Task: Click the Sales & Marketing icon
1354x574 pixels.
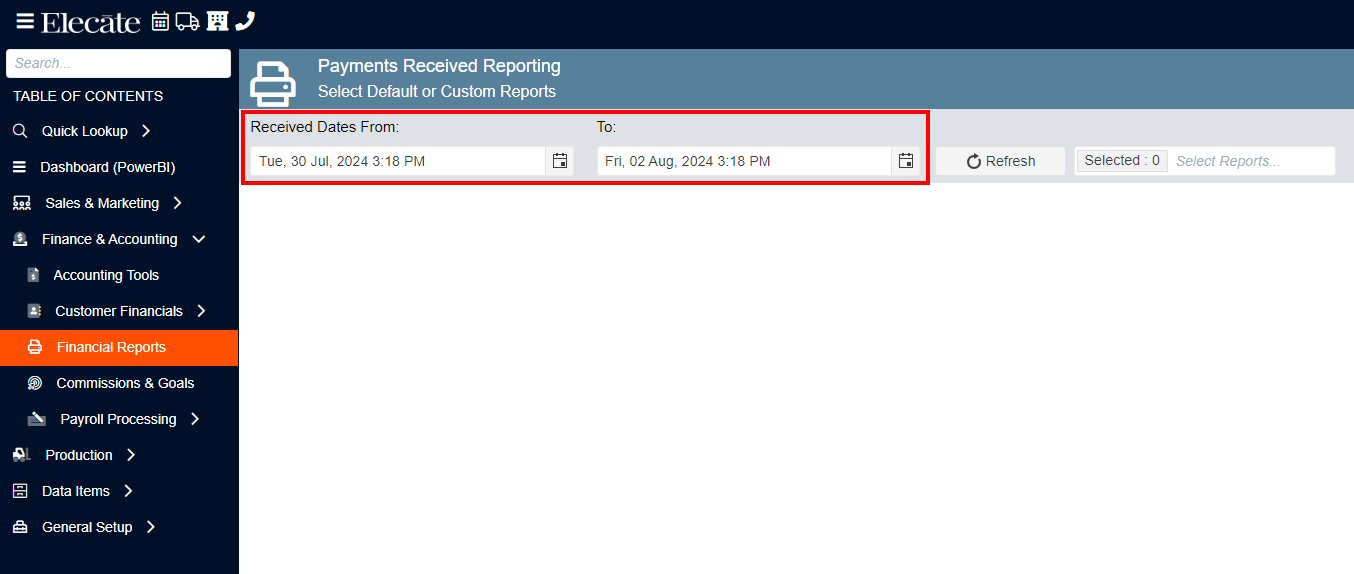Action: click(21, 203)
